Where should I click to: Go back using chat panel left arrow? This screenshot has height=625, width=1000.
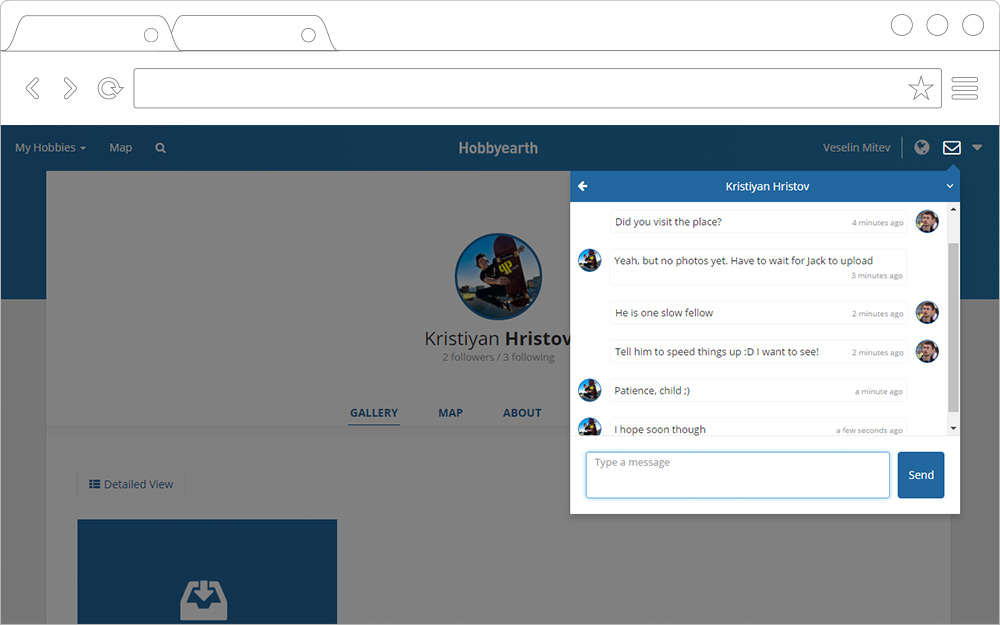[583, 186]
